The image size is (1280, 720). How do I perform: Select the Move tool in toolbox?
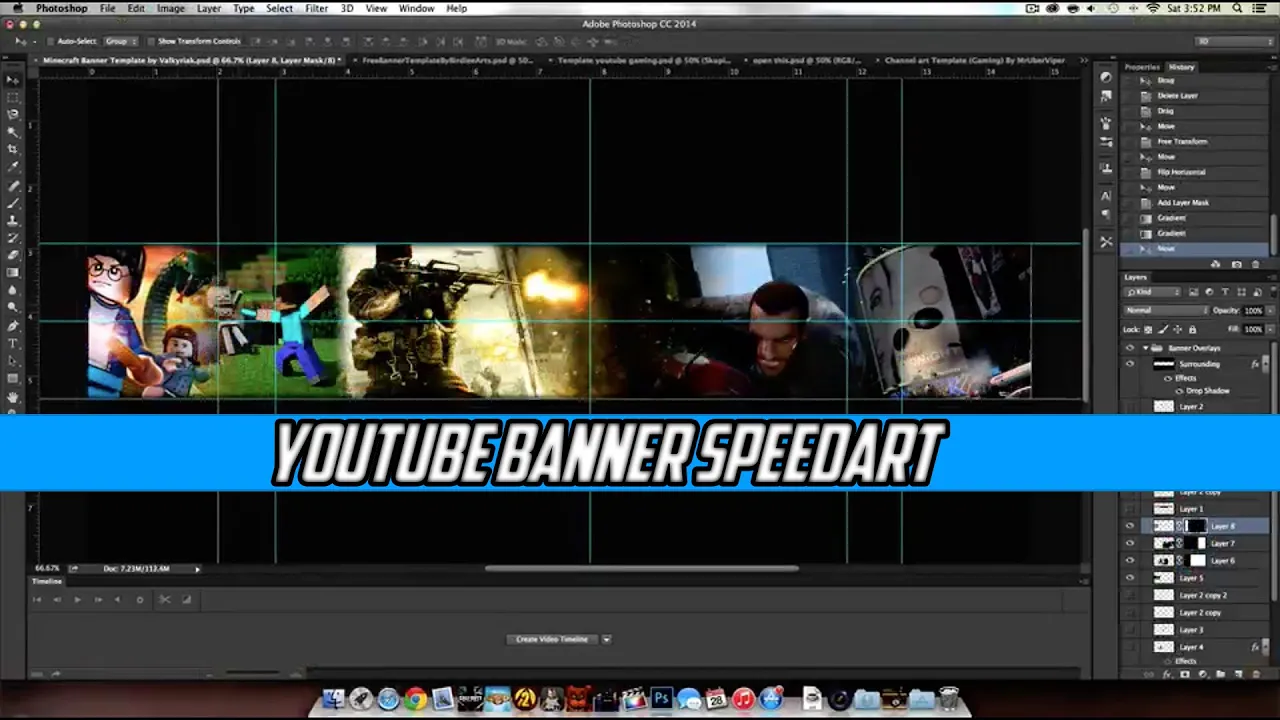13,80
